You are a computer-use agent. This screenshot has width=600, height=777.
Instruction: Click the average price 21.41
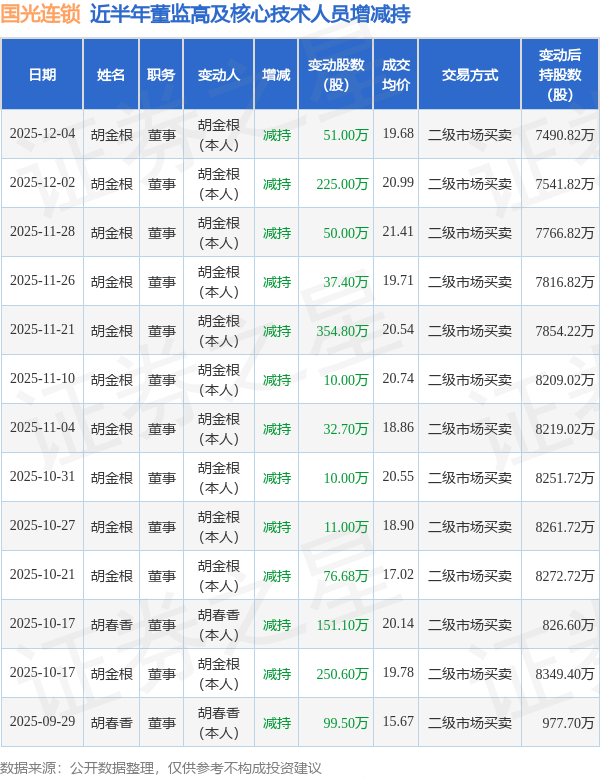(398, 231)
